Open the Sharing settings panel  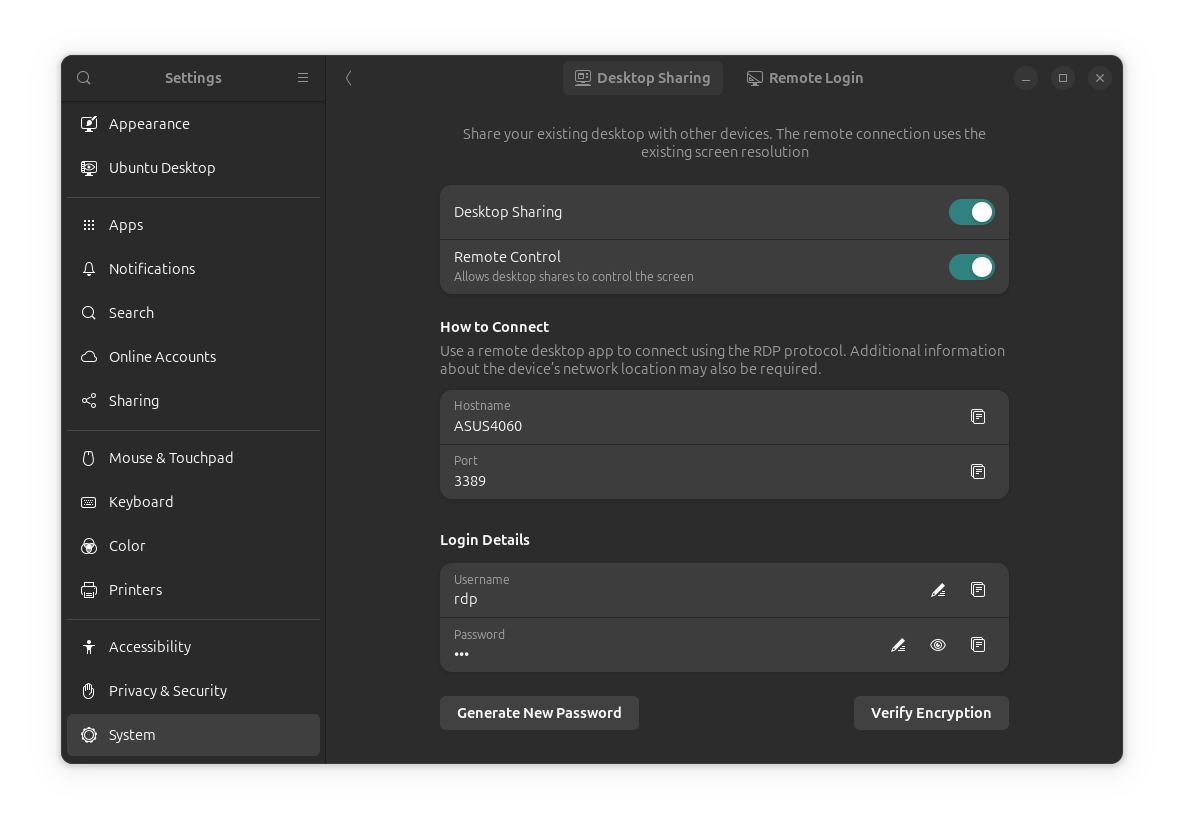point(133,400)
